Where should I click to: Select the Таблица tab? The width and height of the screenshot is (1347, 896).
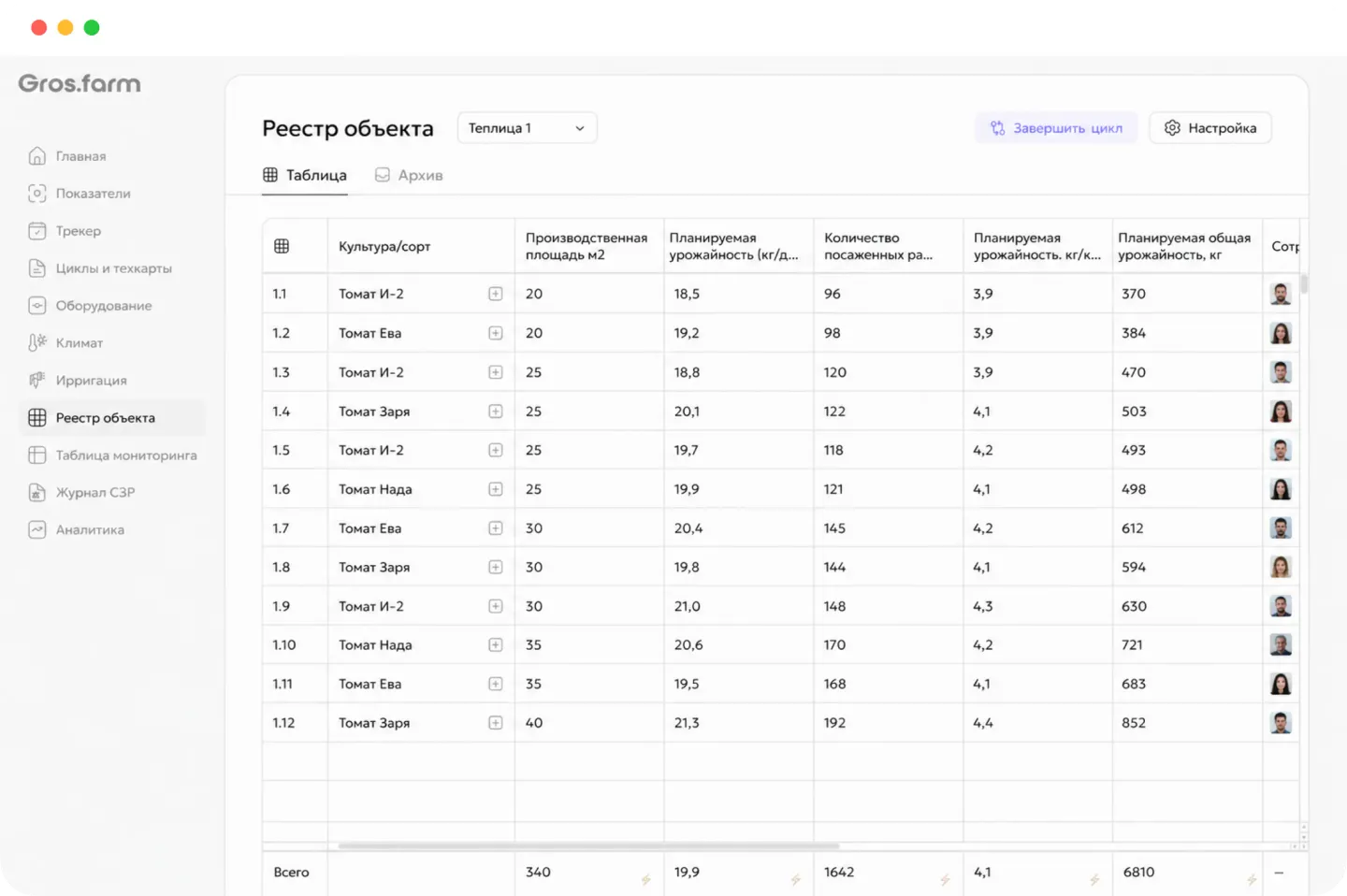point(305,175)
